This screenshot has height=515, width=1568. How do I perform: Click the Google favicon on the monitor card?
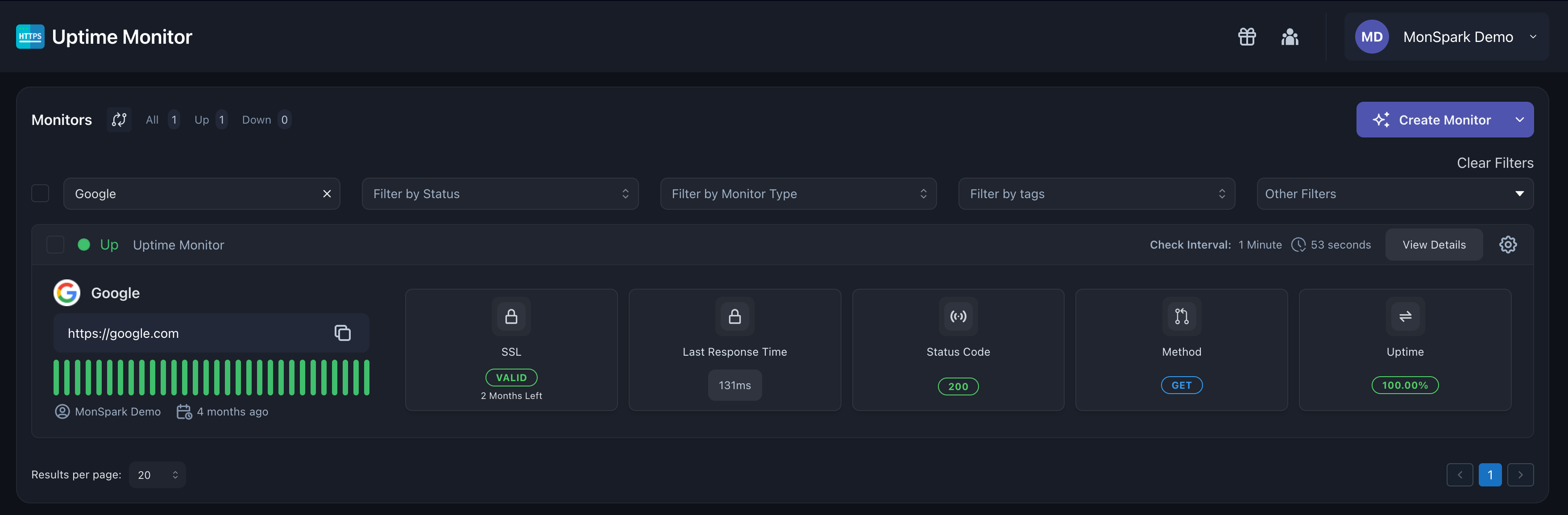(67, 292)
